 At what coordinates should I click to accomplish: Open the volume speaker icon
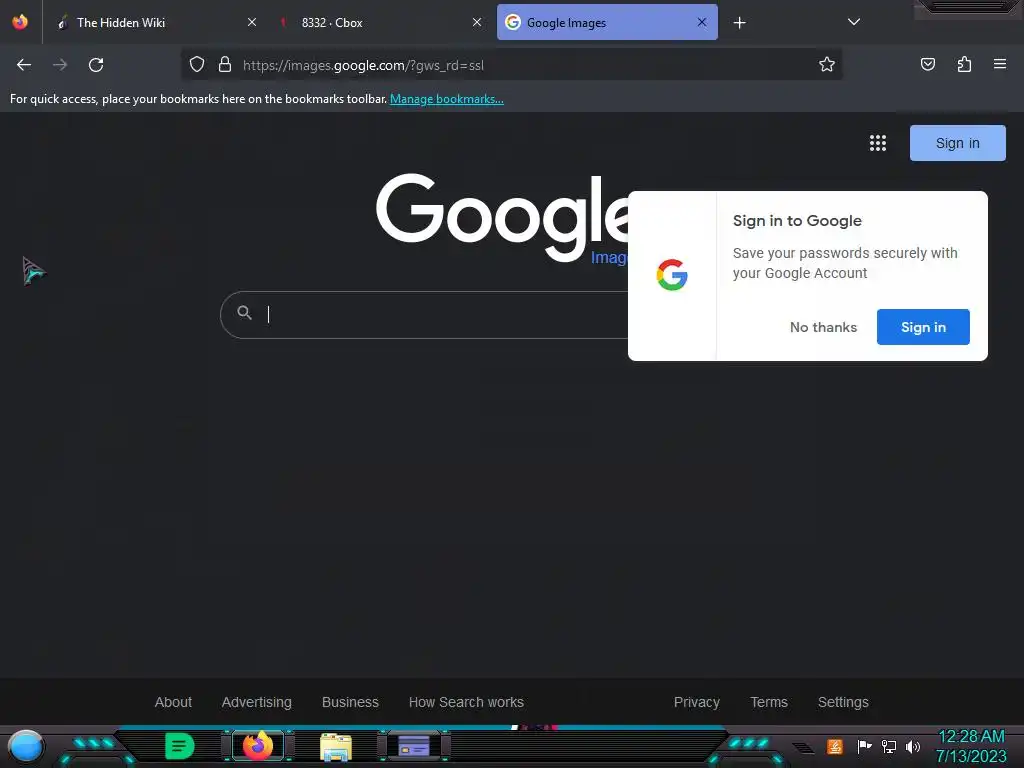coord(913,746)
